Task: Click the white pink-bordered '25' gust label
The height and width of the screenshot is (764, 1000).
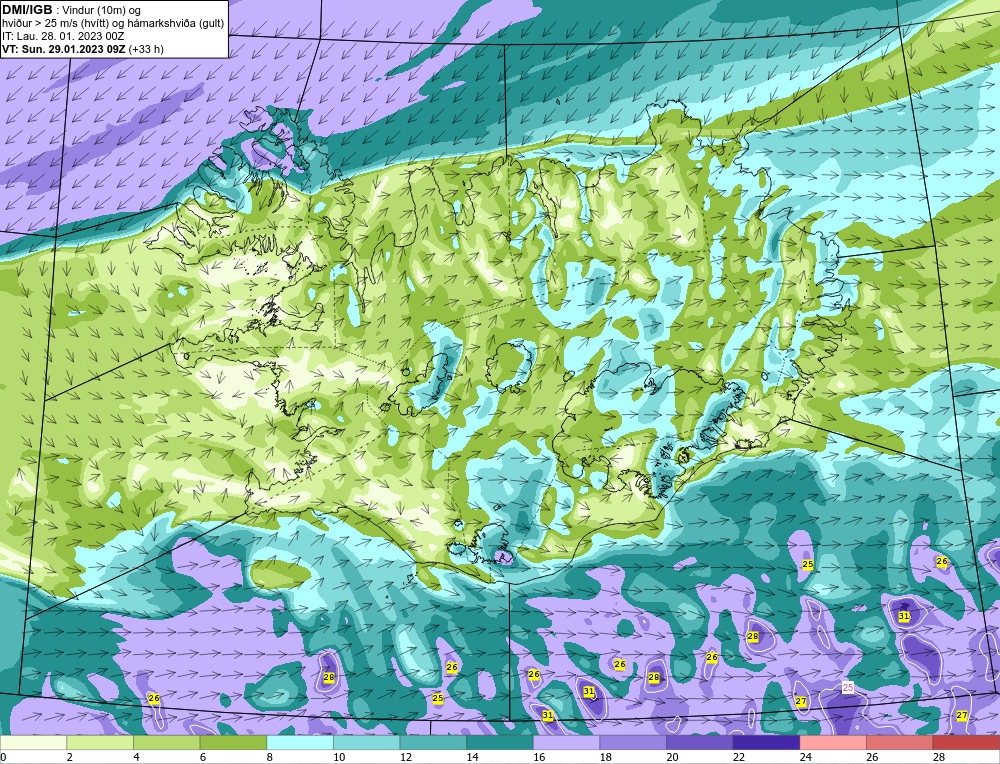Action: (848, 687)
